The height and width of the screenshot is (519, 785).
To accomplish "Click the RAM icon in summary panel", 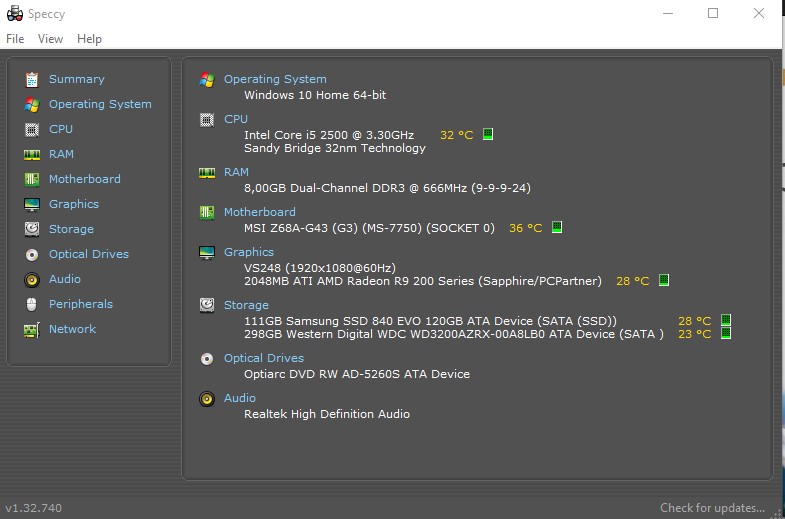I will 207,173.
